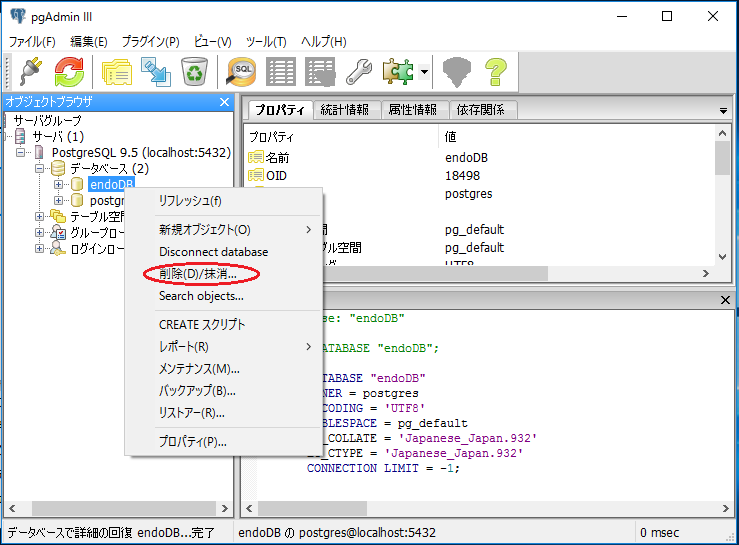Screen dimensions: 739x545
Task: Click properties panel scroll down arrow
Action: click(723, 256)
